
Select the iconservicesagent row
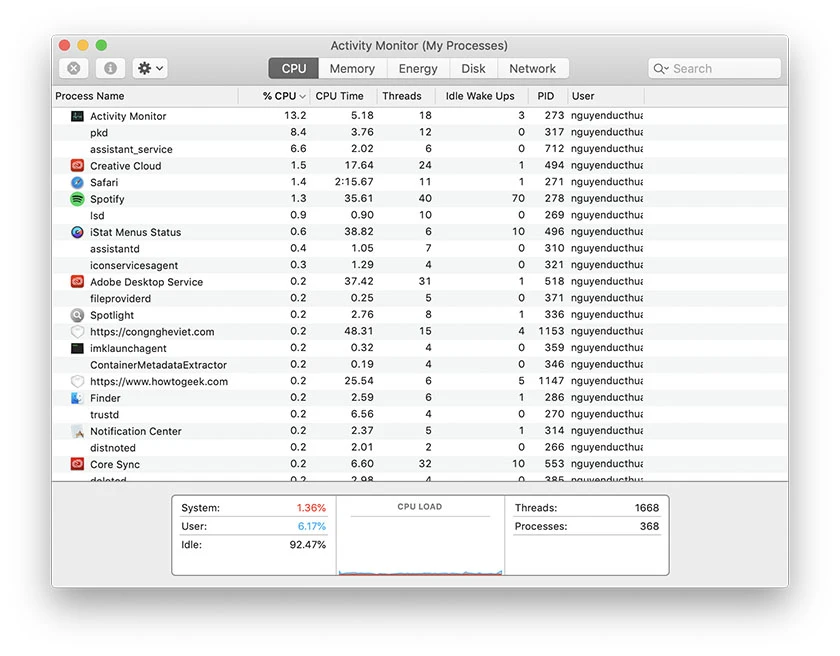click(420, 265)
